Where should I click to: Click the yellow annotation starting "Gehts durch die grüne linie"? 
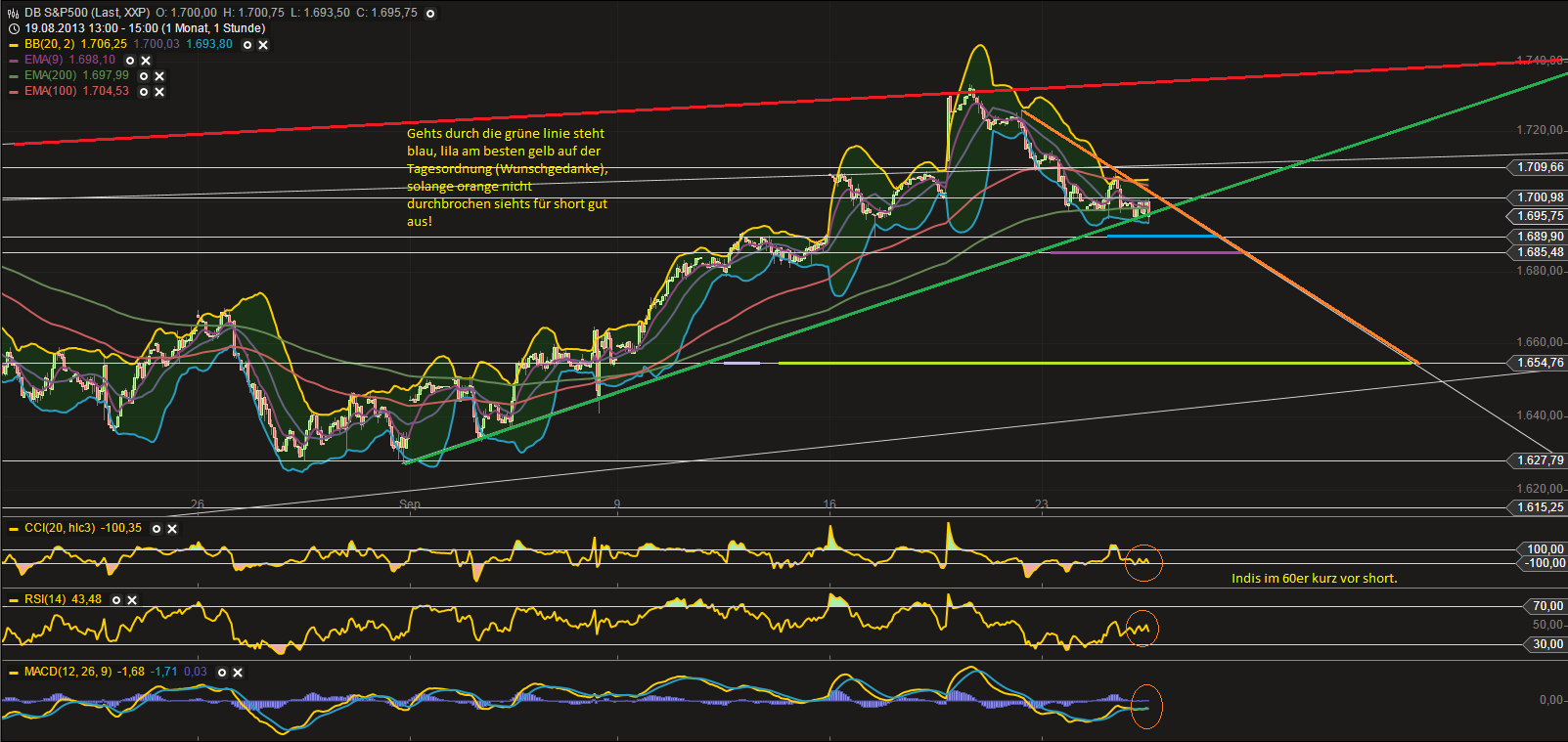508,177
